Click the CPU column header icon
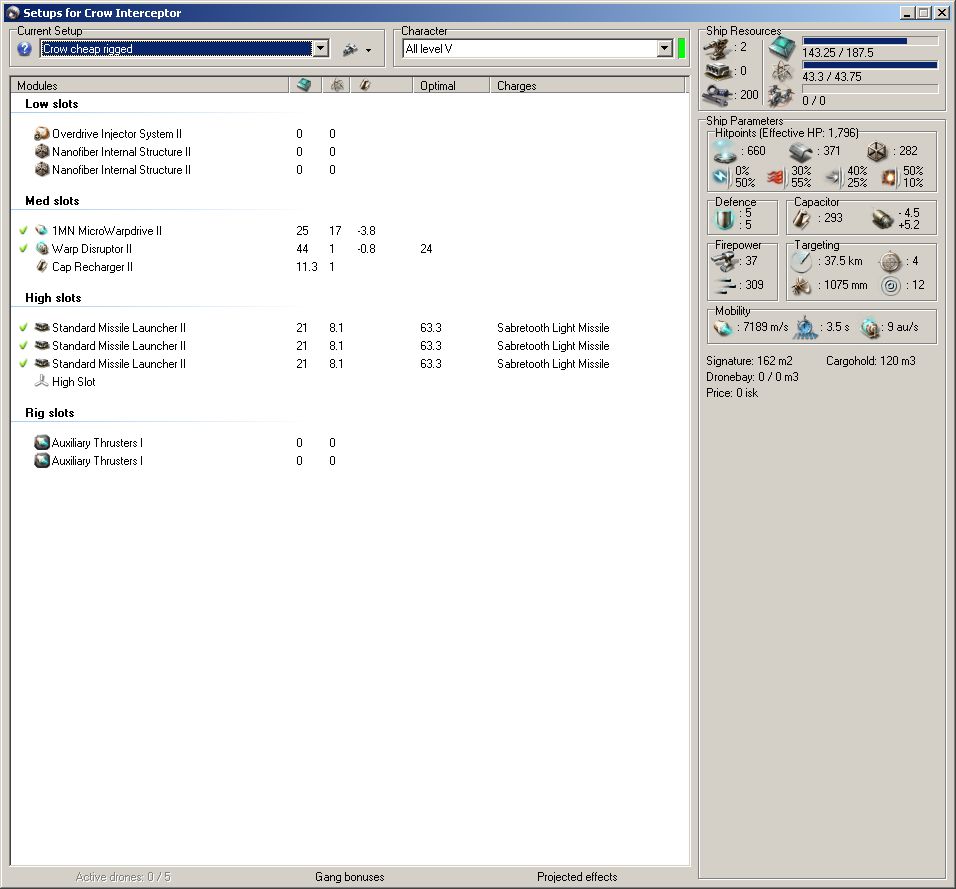The width and height of the screenshot is (956, 889). (304, 85)
